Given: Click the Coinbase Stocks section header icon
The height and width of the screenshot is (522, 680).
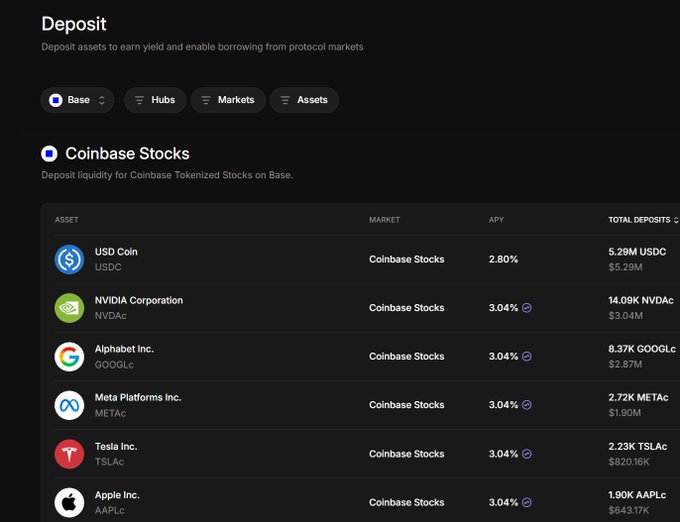Looking at the screenshot, I should pyautogui.click(x=49, y=153).
